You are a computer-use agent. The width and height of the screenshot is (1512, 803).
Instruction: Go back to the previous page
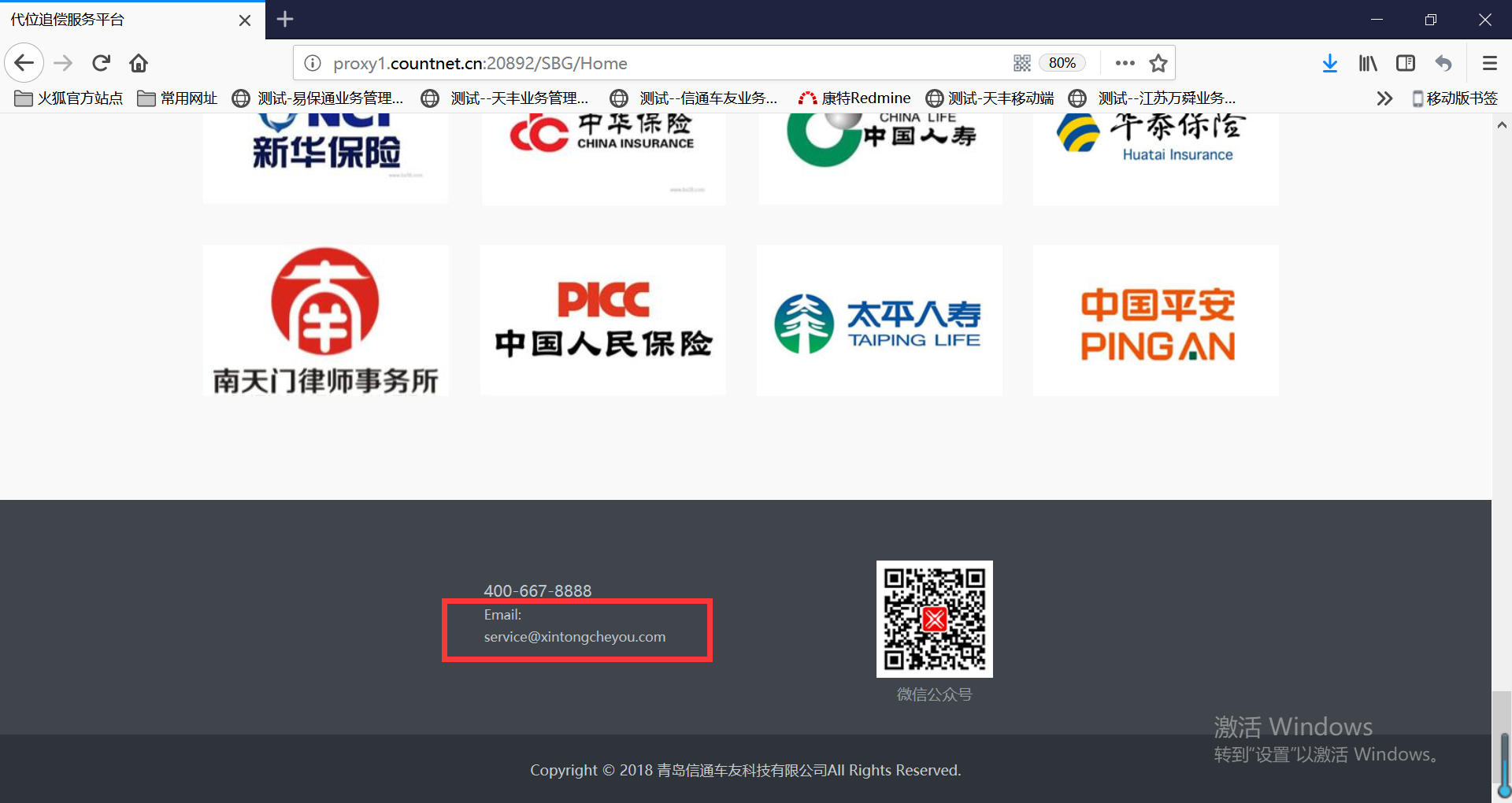24,63
